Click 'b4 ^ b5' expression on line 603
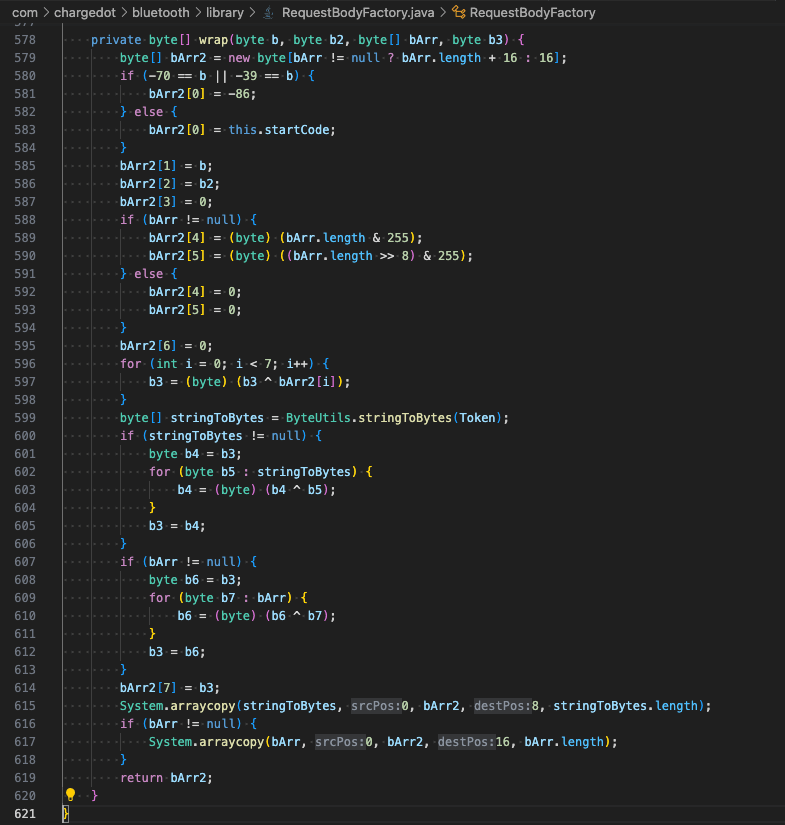This screenshot has height=825, width=785. click(296, 490)
